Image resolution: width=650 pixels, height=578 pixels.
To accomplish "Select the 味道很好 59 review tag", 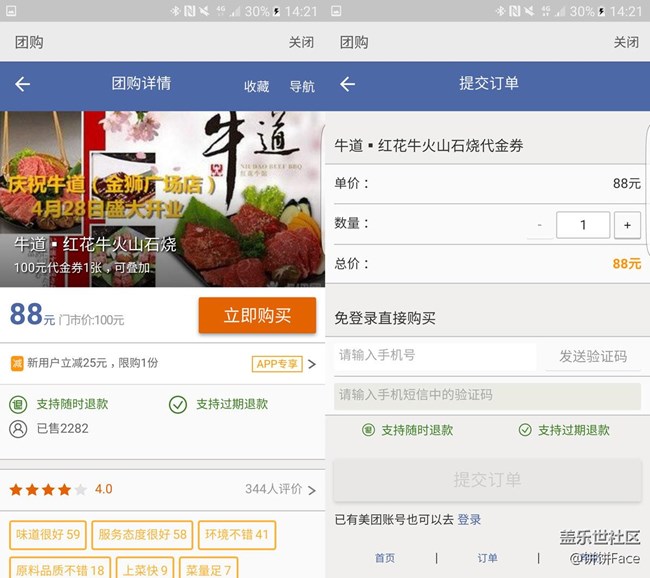I will pos(47,535).
